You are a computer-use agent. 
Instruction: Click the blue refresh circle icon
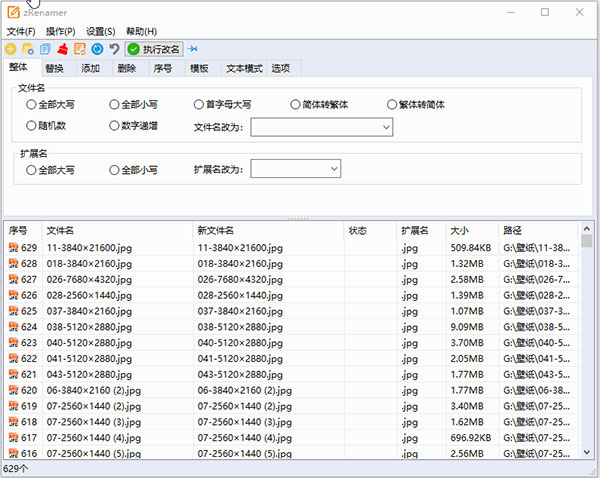[97, 49]
